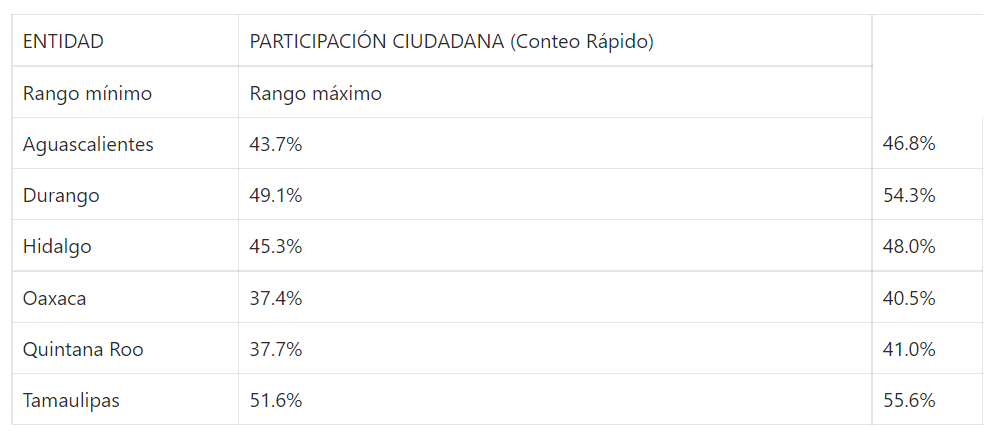Screen dimensions: 1006x448
Task: Click the Tamaulipas entity cell
Action: point(71,401)
